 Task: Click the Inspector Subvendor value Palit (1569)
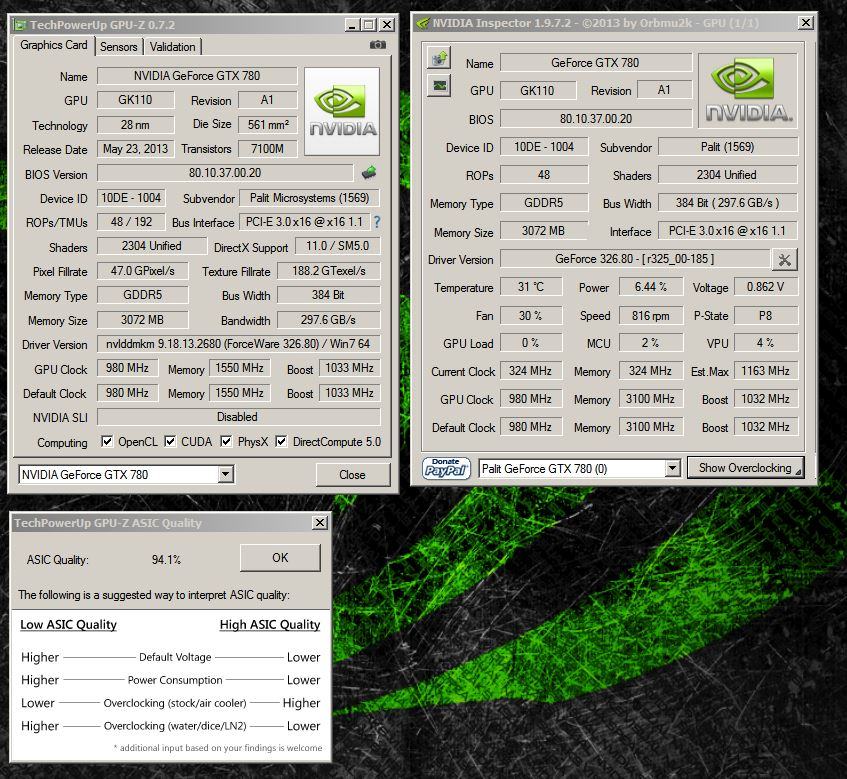pyautogui.click(x=728, y=147)
